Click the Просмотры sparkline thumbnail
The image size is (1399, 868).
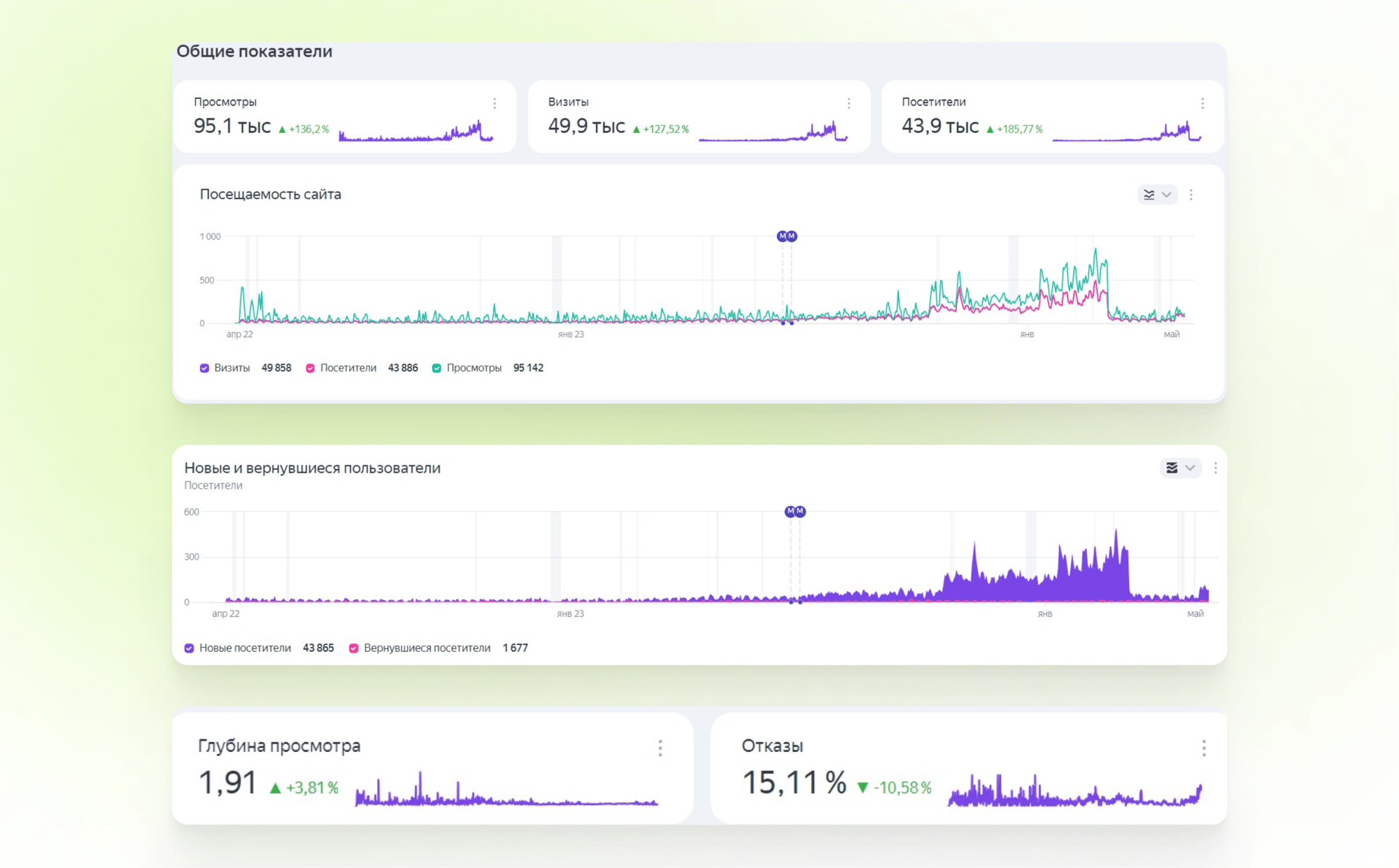[416, 131]
